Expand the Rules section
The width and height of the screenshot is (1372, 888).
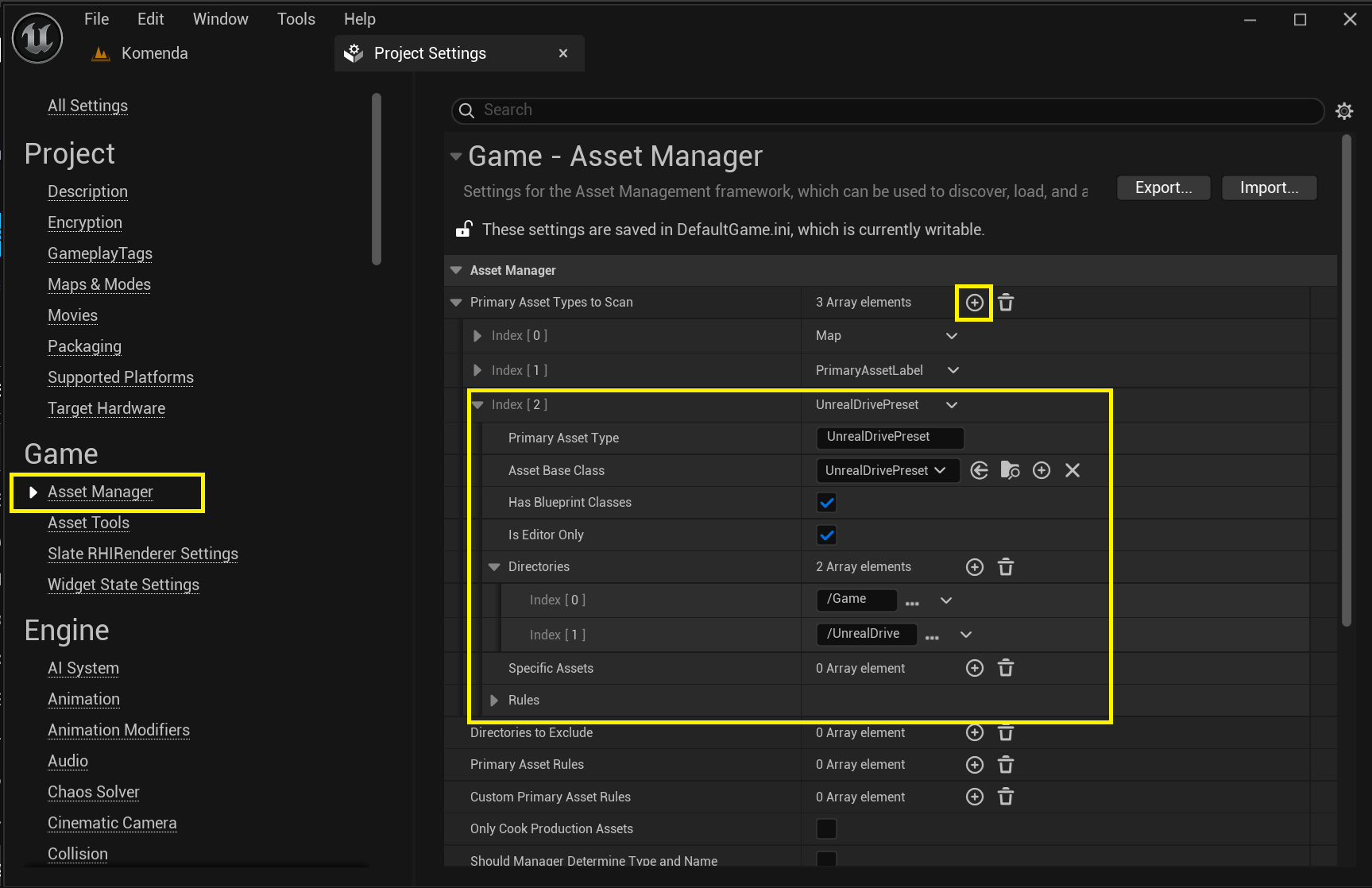[494, 701]
